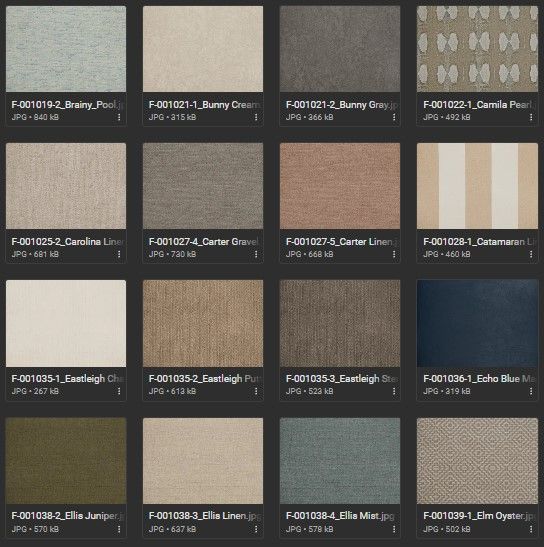Viewport: 544px width, 547px height.
Task: Open more options for Ellis Juniper file
Action: 119,529
